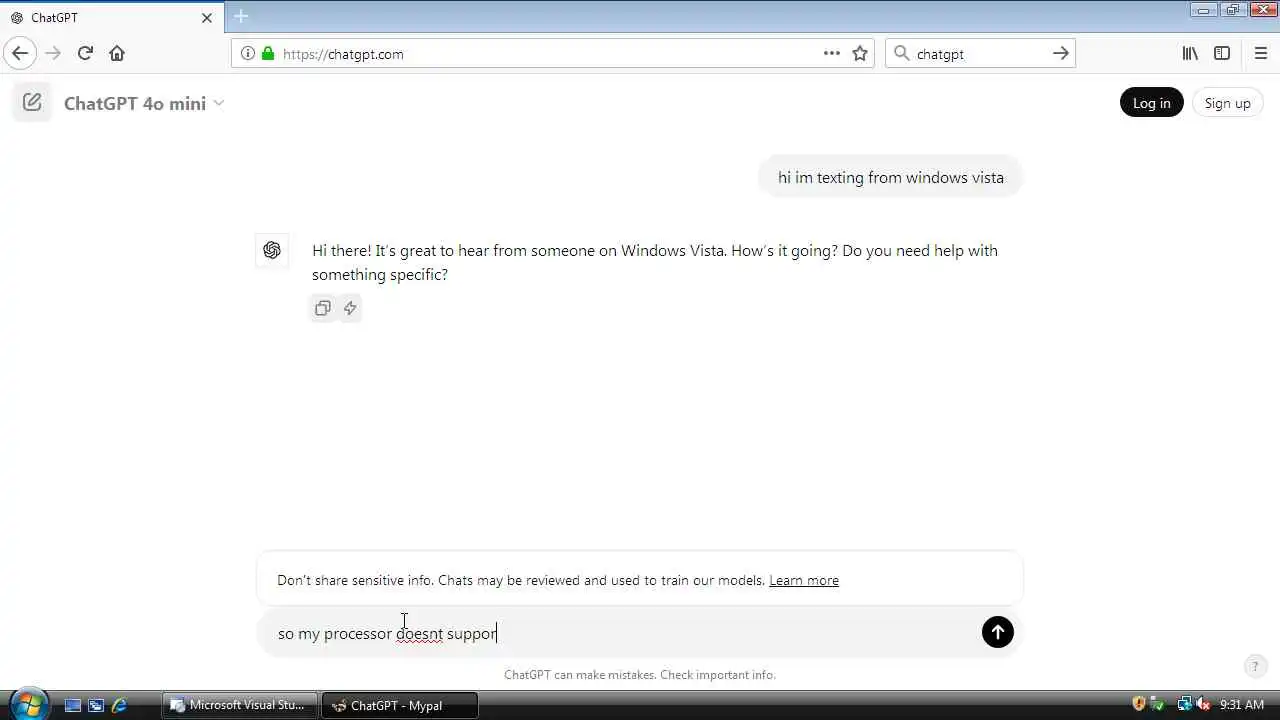Go forward in browser history
This screenshot has height=720, width=1280.
pos(53,53)
